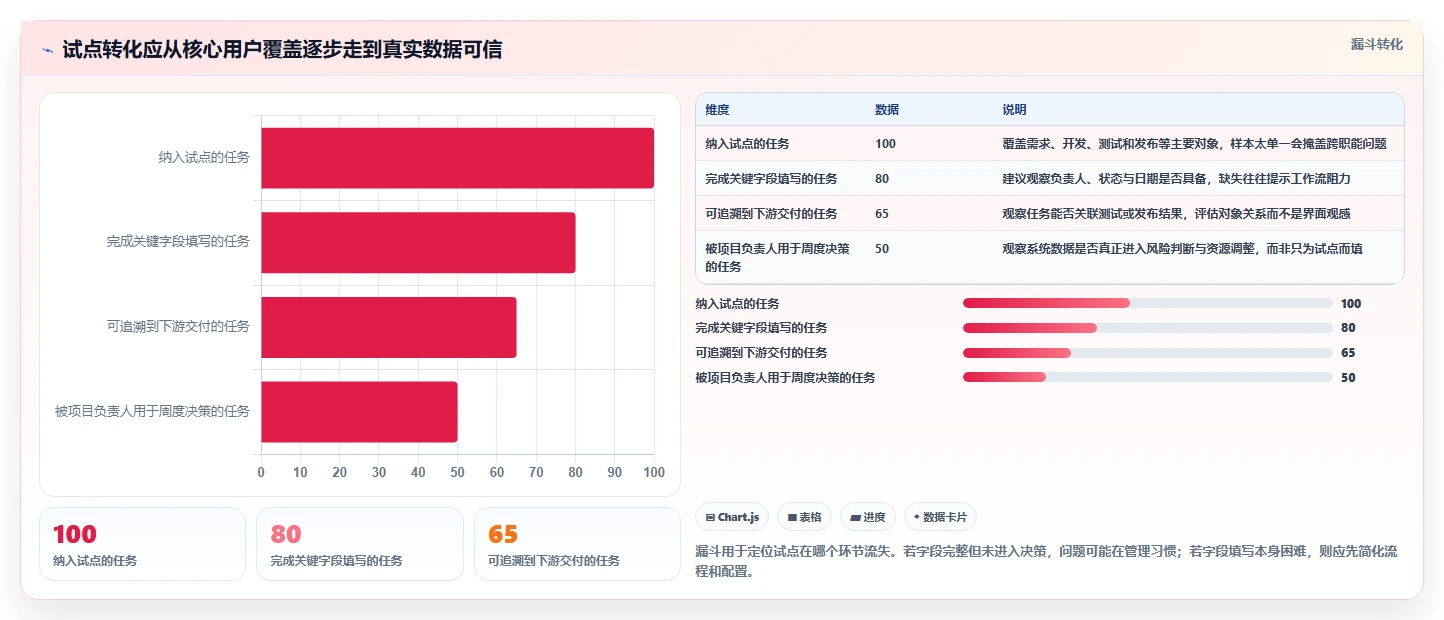Click the 被项目负责人用于周度决策 progress bar showing 50
1444x620 pixels.
(1147, 377)
